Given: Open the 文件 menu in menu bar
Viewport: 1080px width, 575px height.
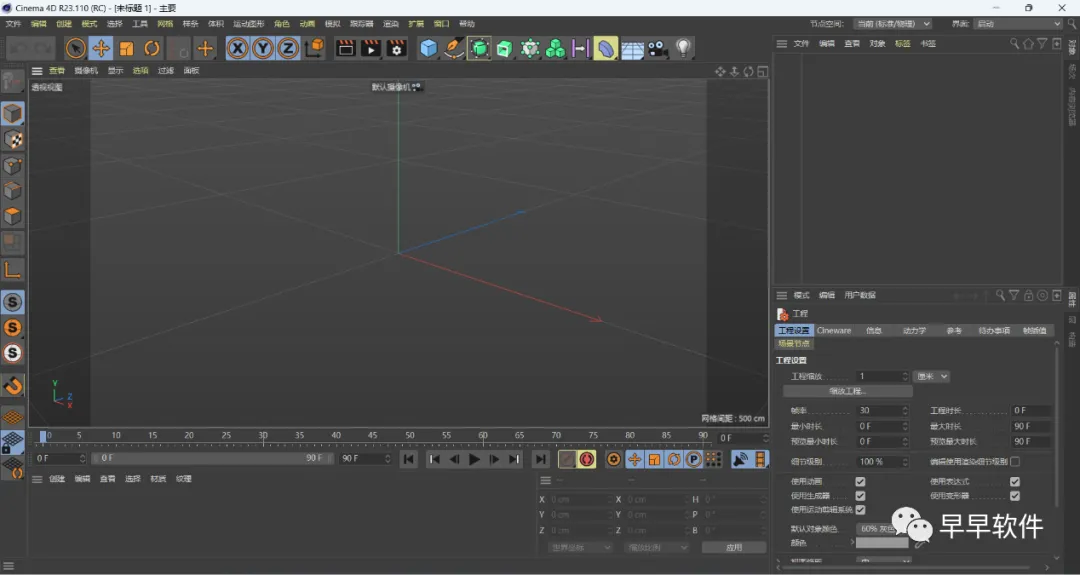Looking at the screenshot, I should 13,23.
